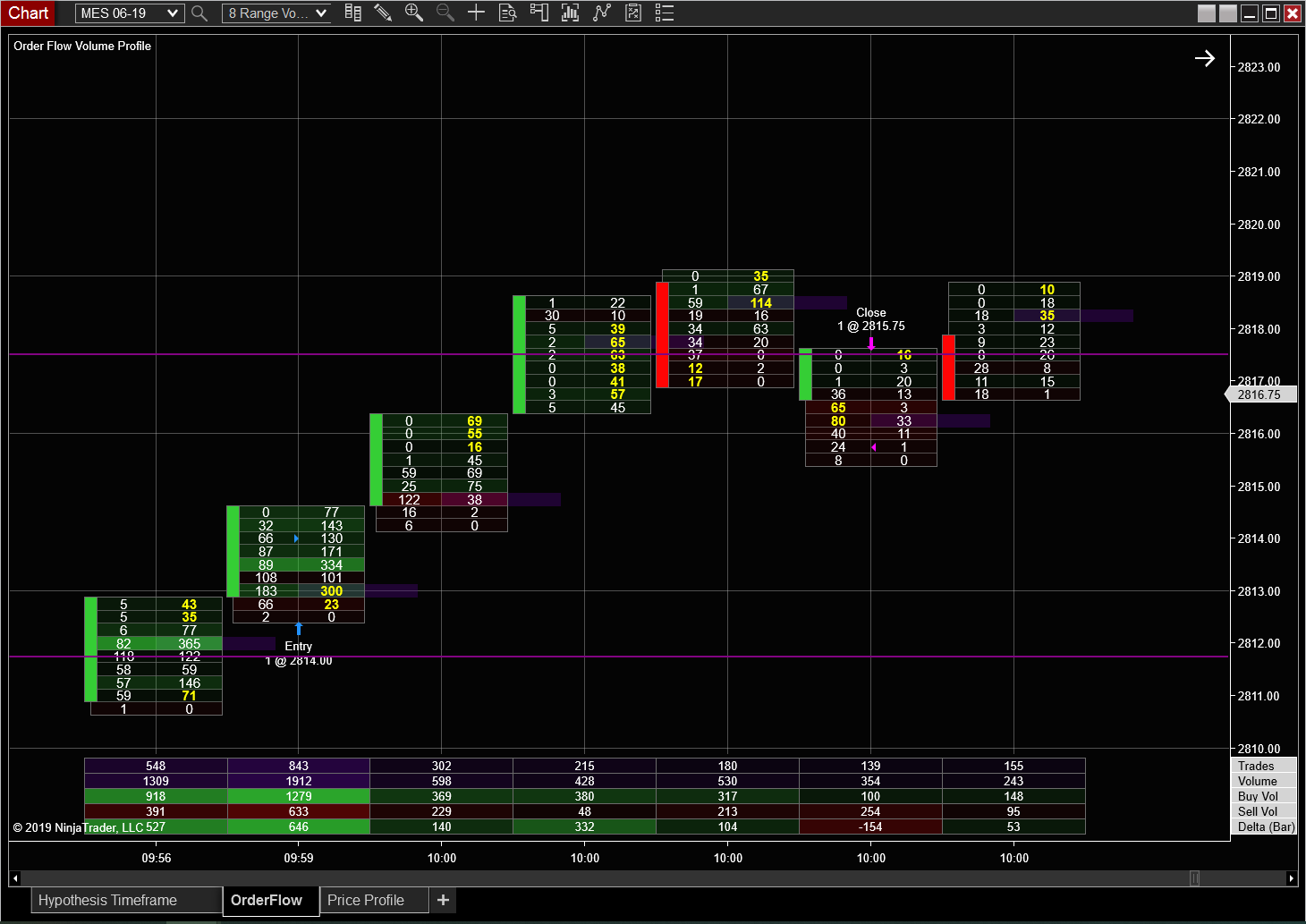The image size is (1306, 924).
Task: Select the crosshair cursor tool
Action: coord(476,13)
